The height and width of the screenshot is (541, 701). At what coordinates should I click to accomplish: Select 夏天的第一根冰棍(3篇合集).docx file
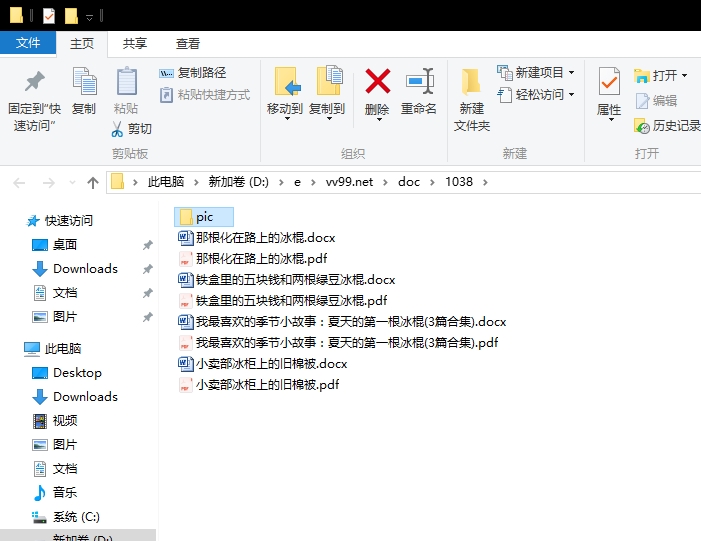click(x=342, y=321)
